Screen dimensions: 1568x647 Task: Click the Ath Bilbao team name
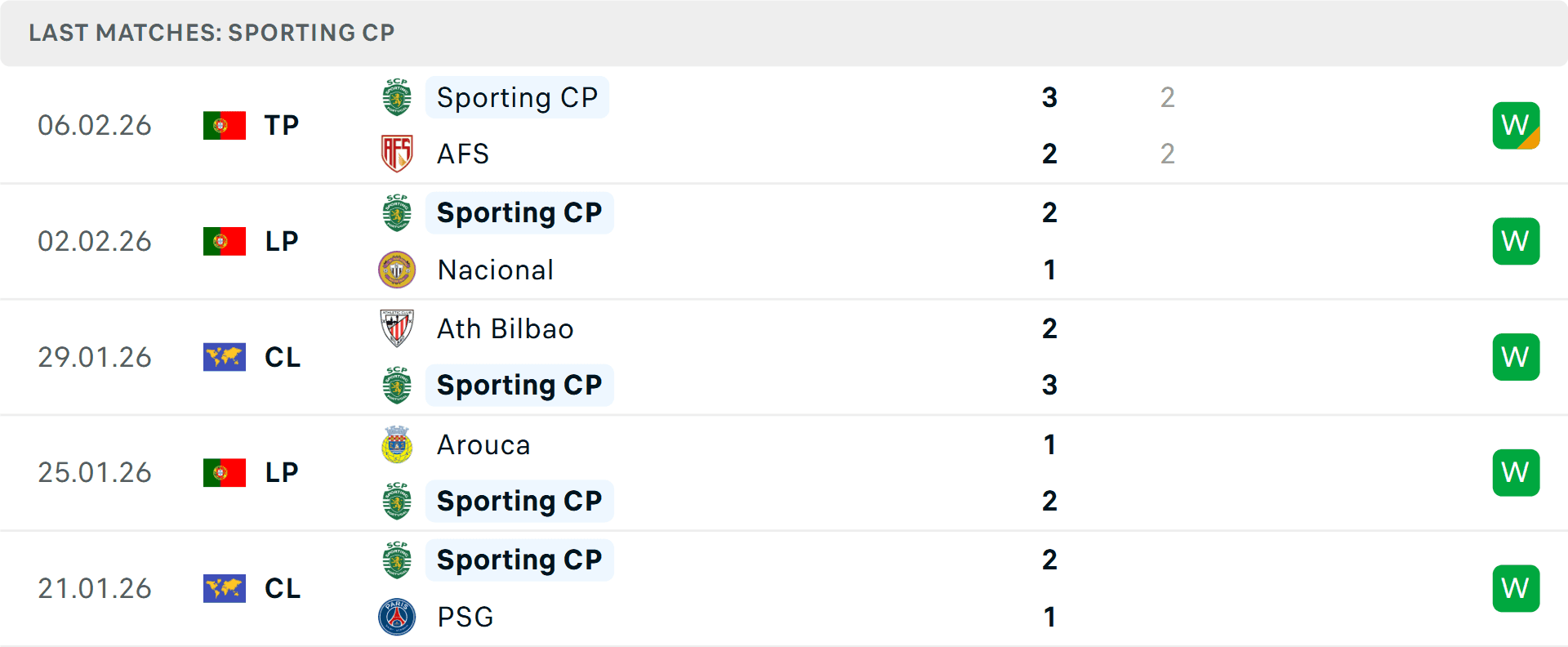[x=505, y=328]
